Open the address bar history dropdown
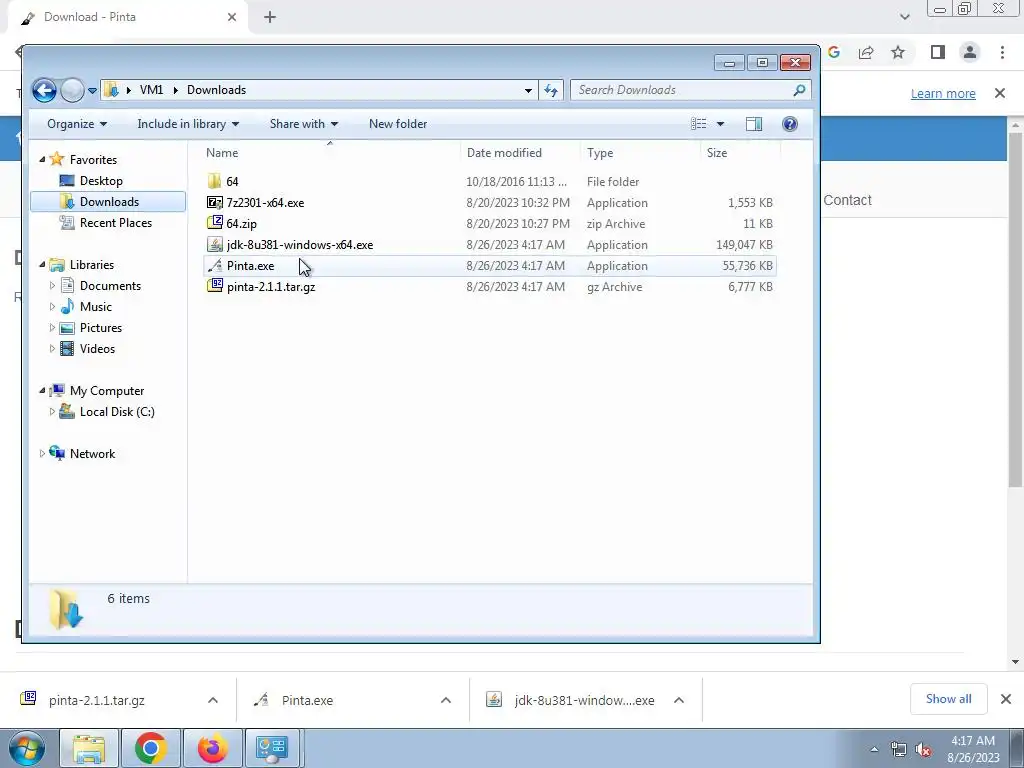The width and height of the screenshot is (1024, 768). tap(528, 90)
